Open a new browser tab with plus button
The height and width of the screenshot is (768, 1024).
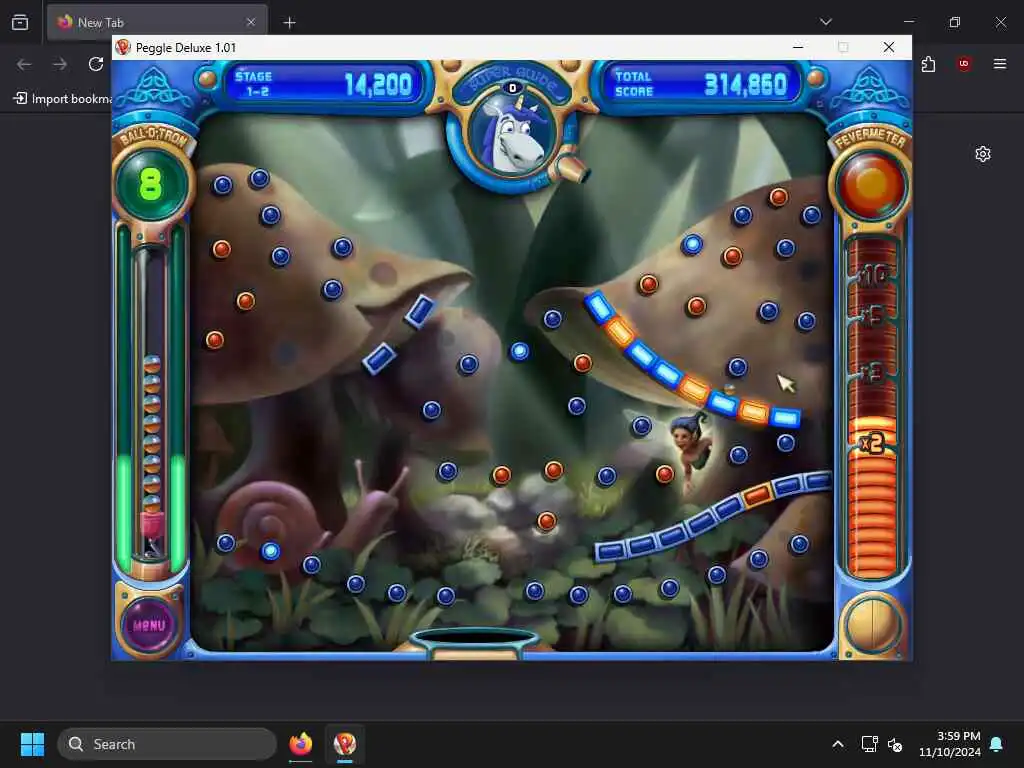(289, 23)
